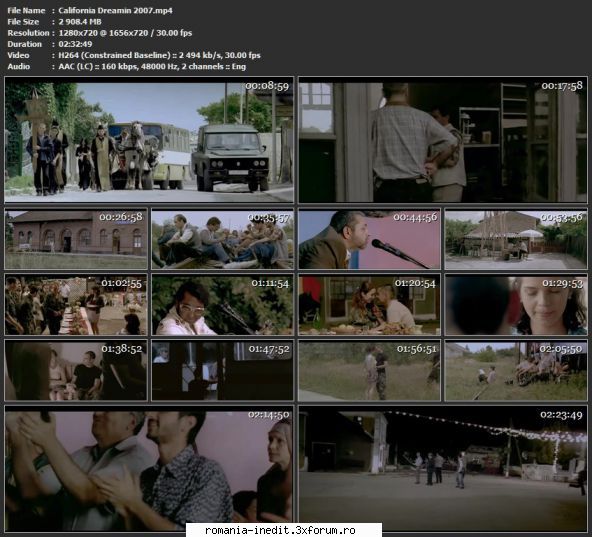Click the duration value 02:32:49
This screenshot has width=592, height=537.
pyautogui.click(x=75, y=44)
